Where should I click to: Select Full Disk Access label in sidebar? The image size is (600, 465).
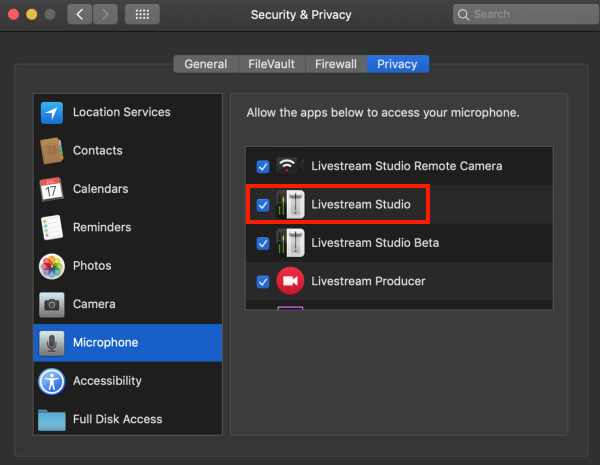tap(118, 419)
